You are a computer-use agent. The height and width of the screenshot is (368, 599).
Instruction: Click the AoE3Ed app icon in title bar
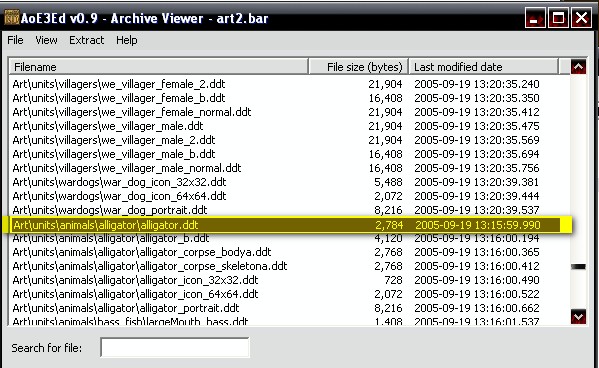pos(11,18)
